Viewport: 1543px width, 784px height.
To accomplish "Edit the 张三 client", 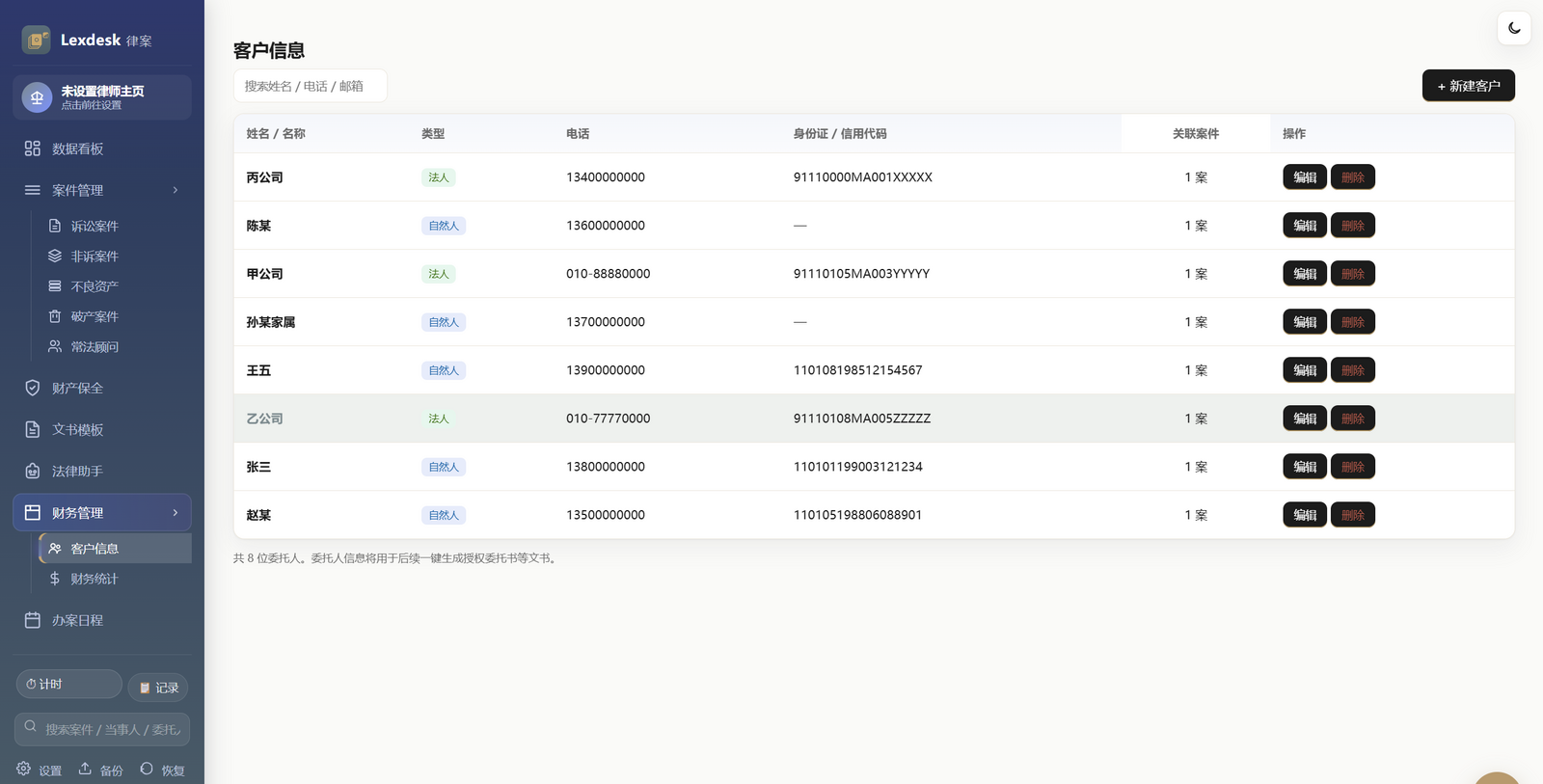I will (x=1305, y=467).
